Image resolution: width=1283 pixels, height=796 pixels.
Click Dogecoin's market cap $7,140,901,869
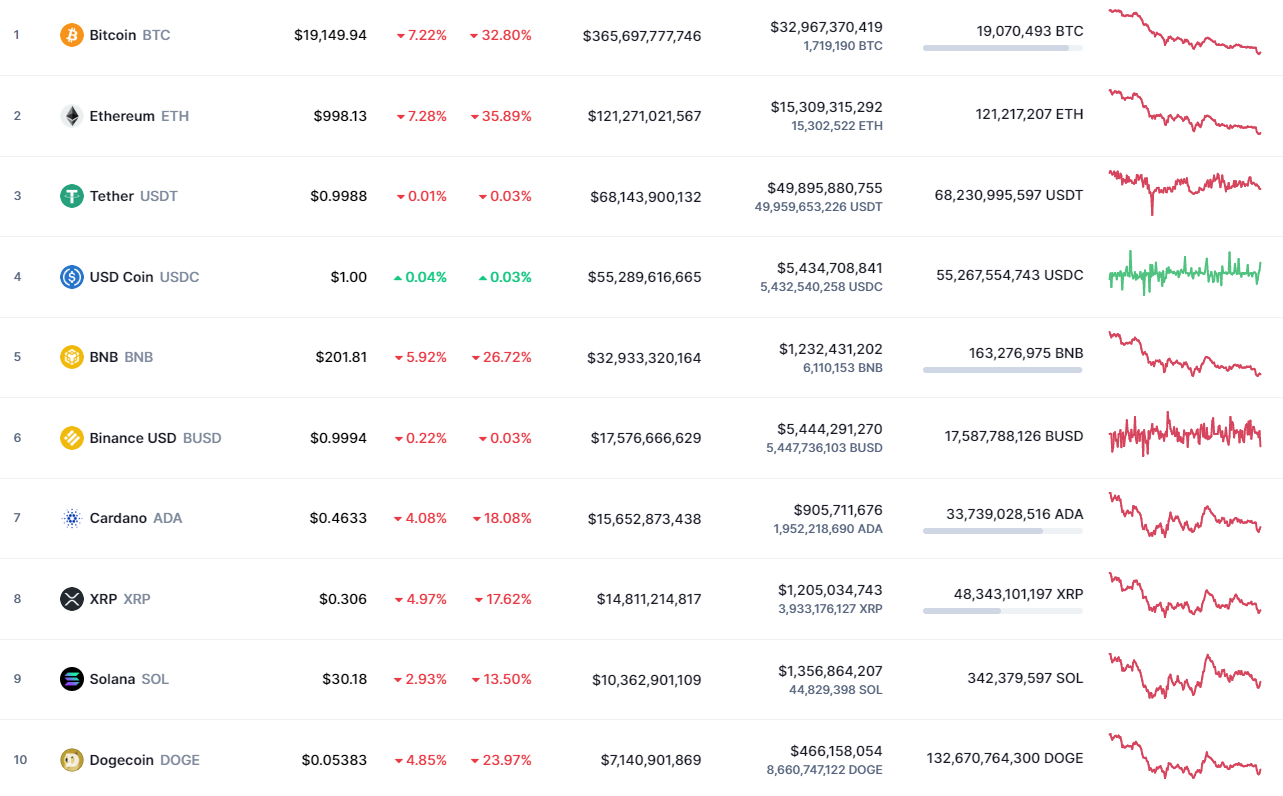pos(649,760)
